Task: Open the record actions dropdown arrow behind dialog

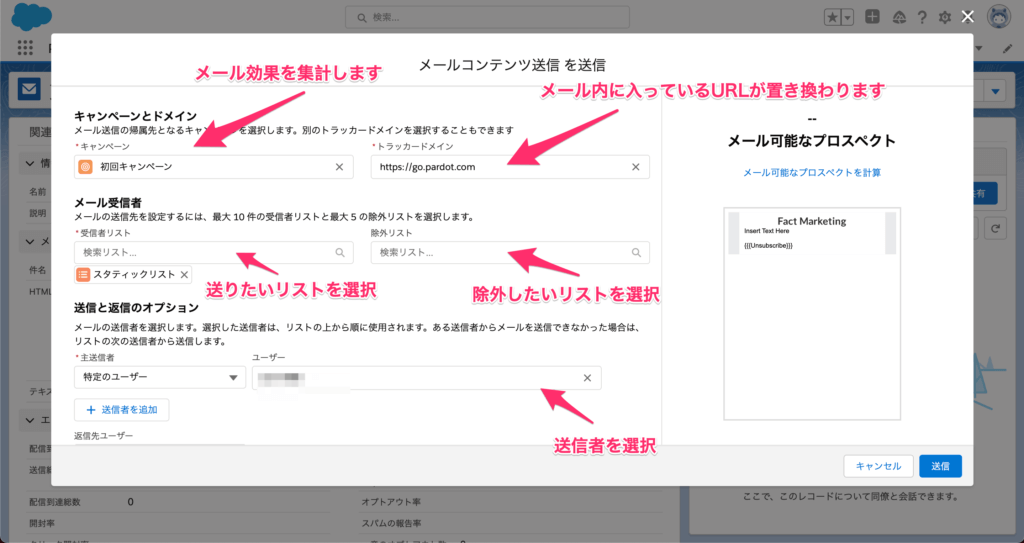Action: [x=995, y=91]
